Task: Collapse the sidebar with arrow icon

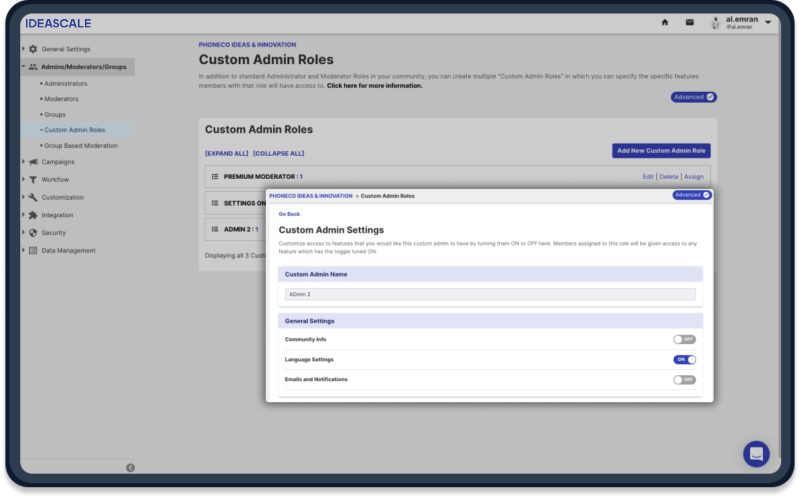Action: click(131, 468)
